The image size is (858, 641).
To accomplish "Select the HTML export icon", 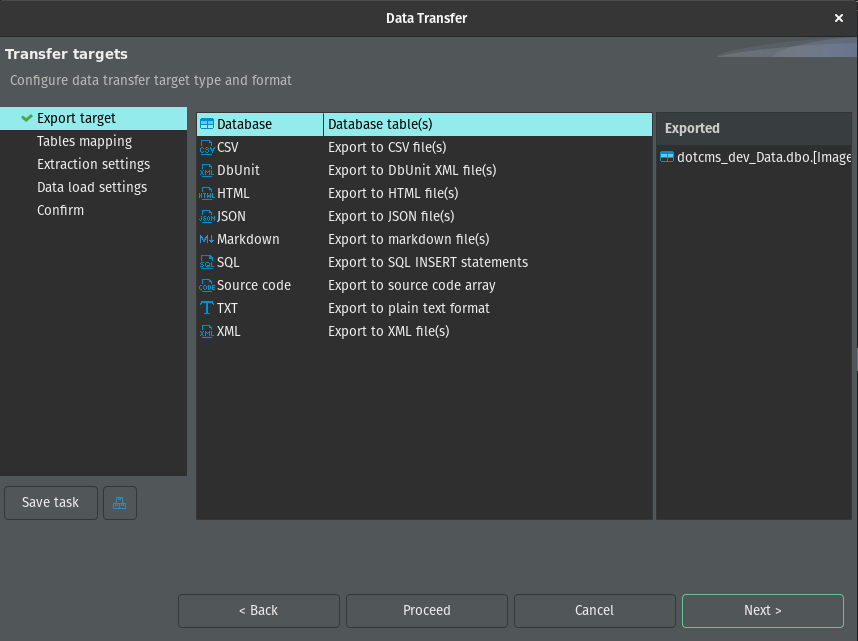I will click(x=207, y=193).
